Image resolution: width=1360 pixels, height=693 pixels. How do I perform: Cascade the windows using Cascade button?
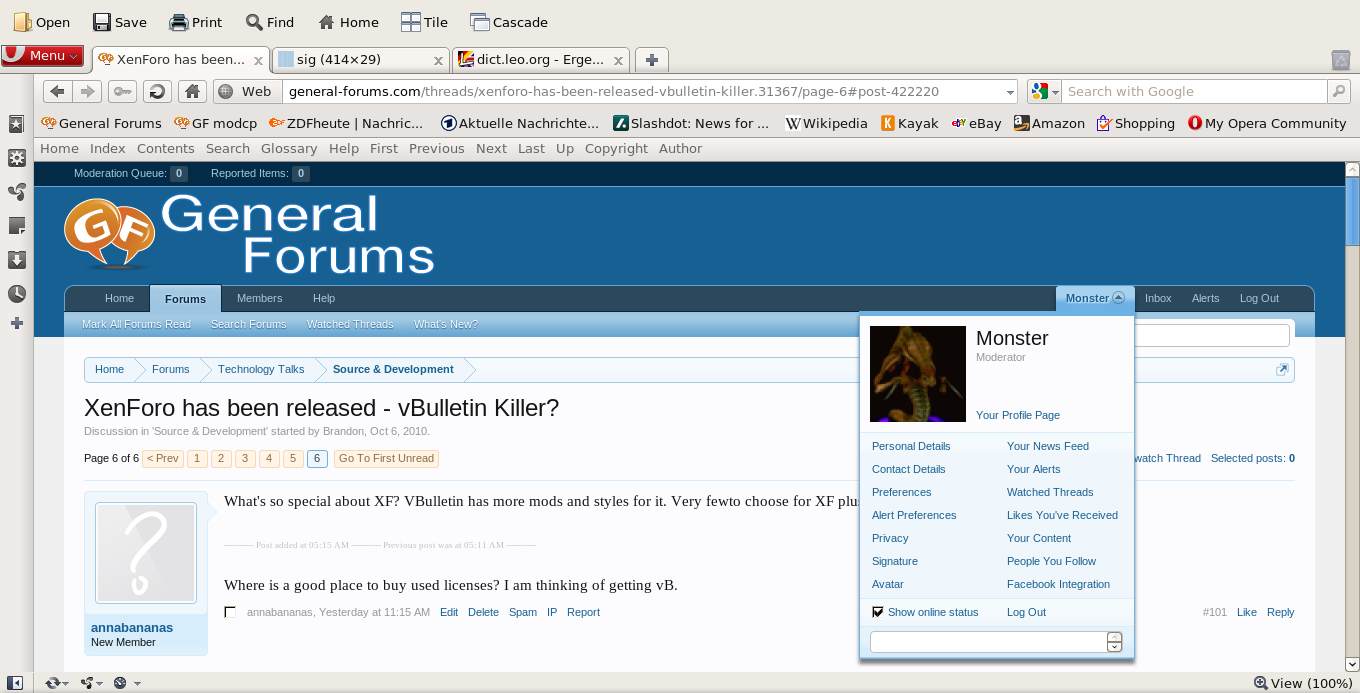[508, 22]
